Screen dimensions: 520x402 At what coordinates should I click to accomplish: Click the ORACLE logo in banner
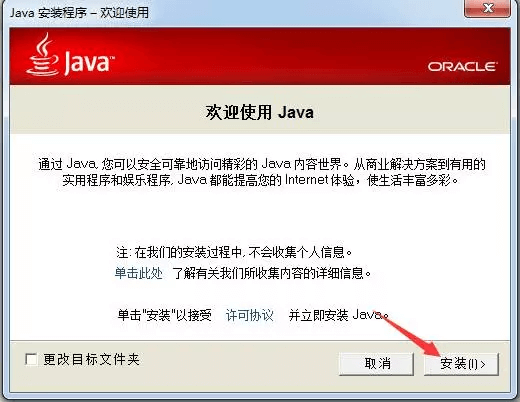click(x=463, y=66)
